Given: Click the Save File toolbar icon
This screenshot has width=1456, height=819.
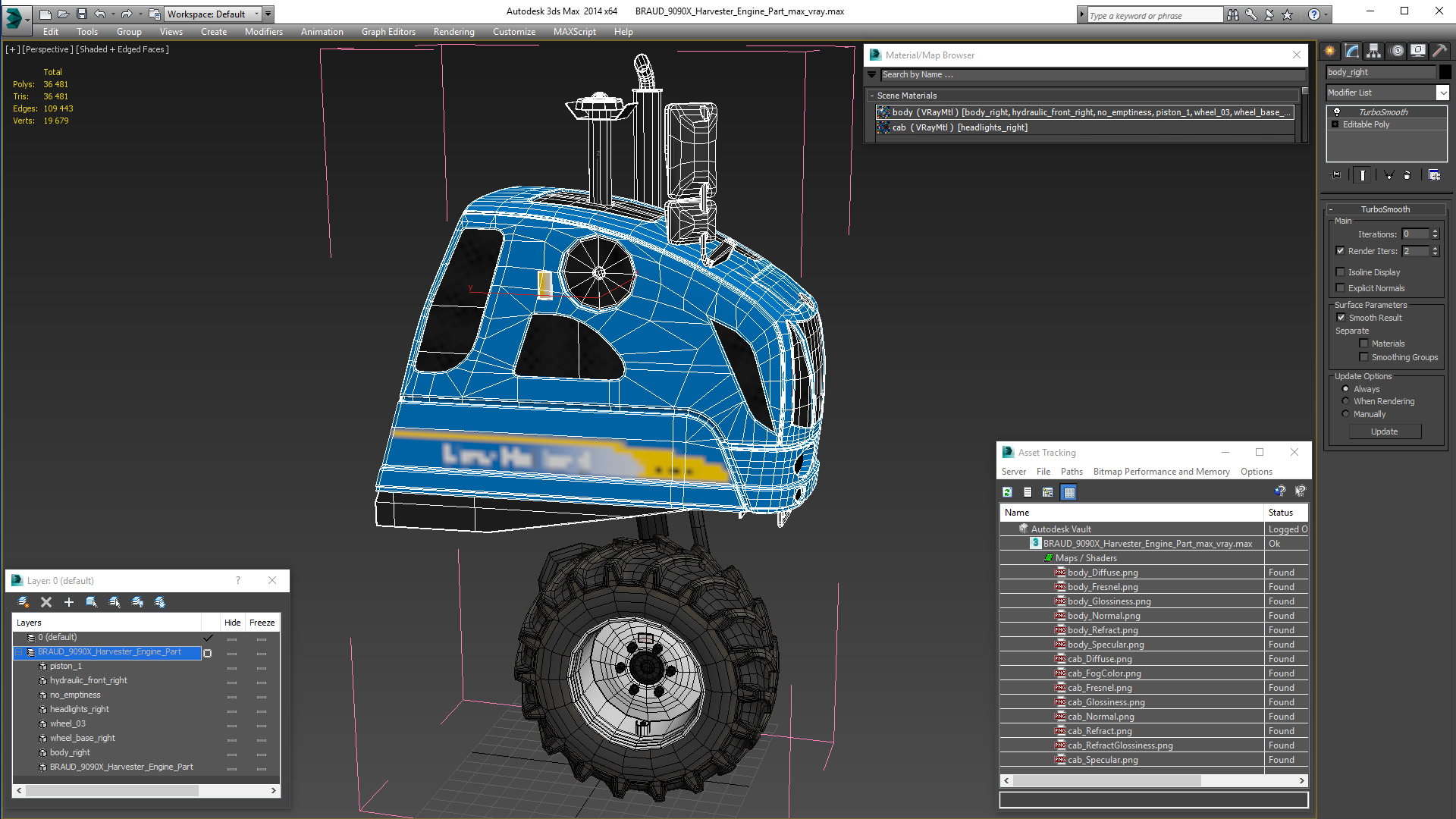Looking at the screenshot, I should (x=82, y=14).
